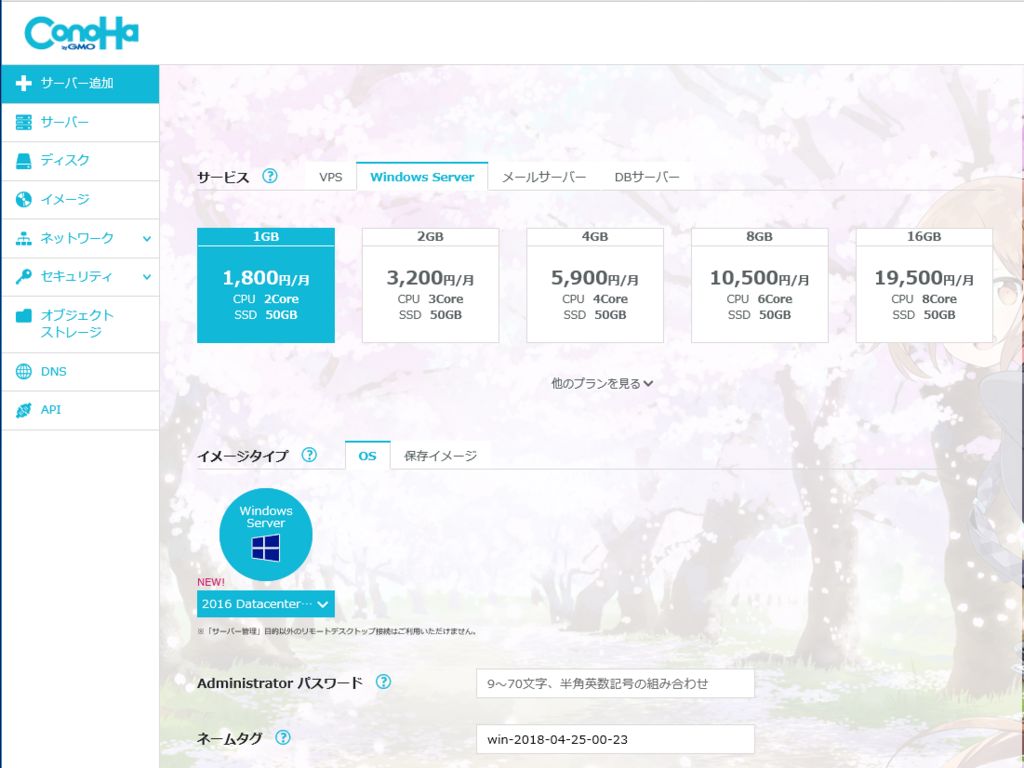Click the Administrator パスワード label
The height and width of the screenshot is (768, 1024).
(280, 683)
